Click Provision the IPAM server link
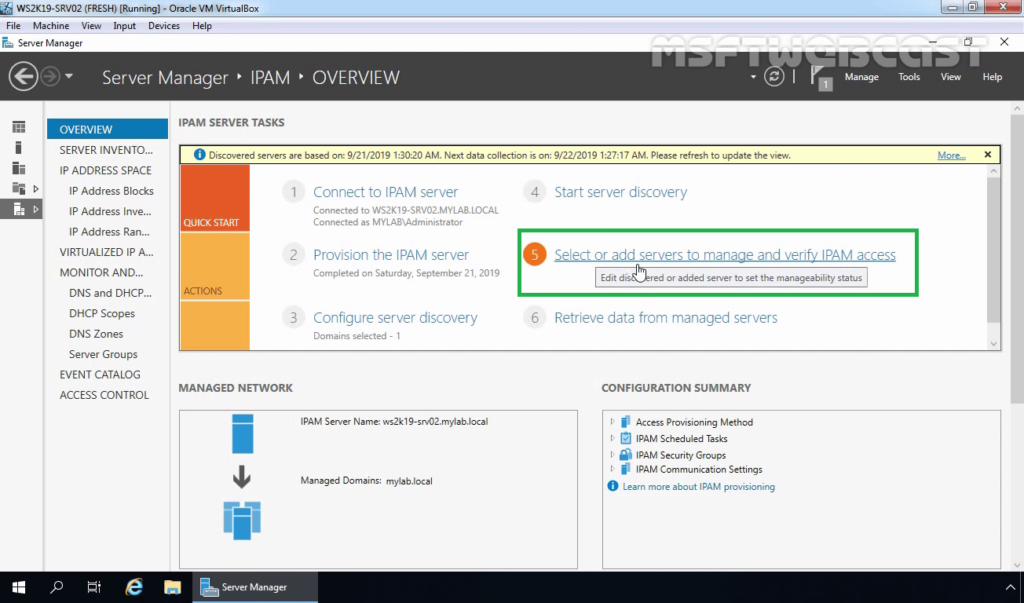This screenshot has height=603, width=1024. 391,255
